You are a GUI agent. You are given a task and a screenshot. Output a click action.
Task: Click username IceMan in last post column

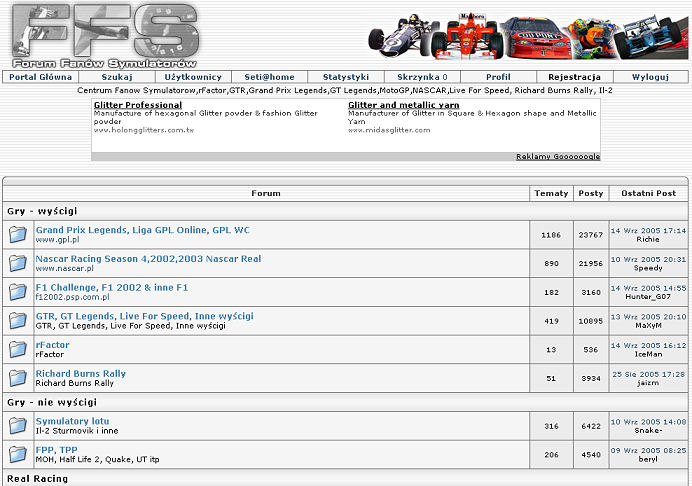coord(648,354)
